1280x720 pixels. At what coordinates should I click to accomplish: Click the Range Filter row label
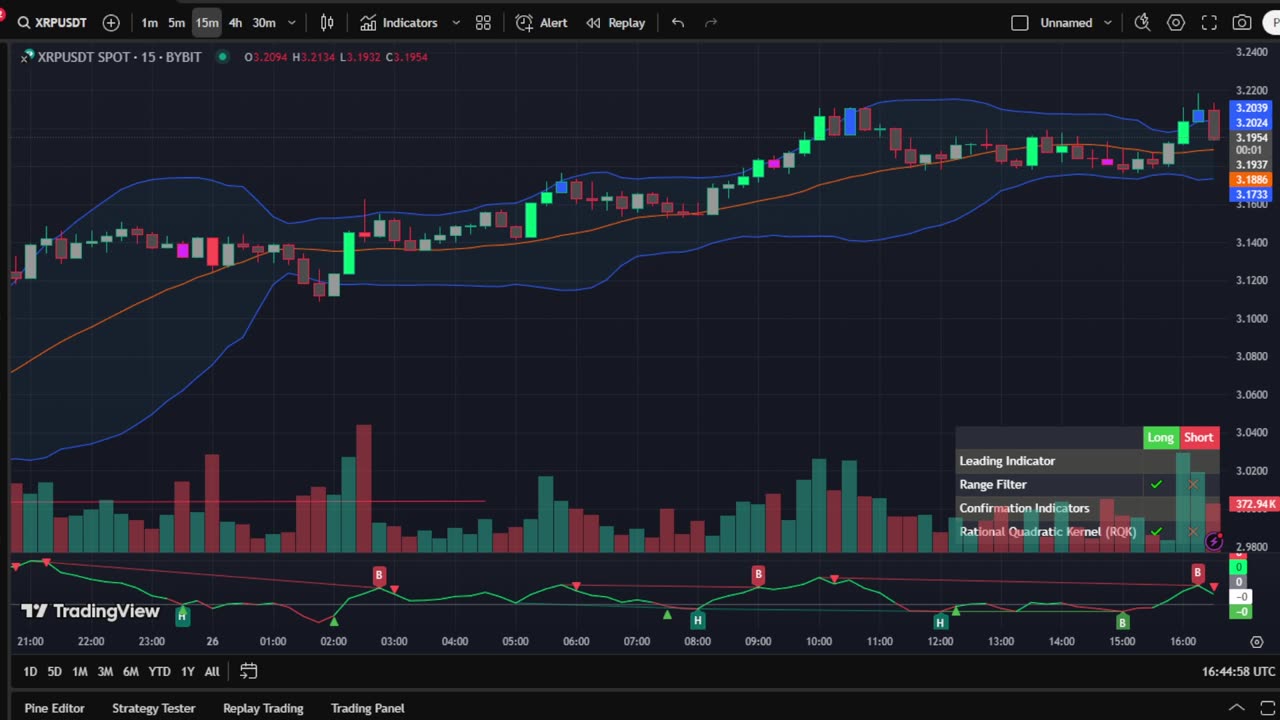993,484
